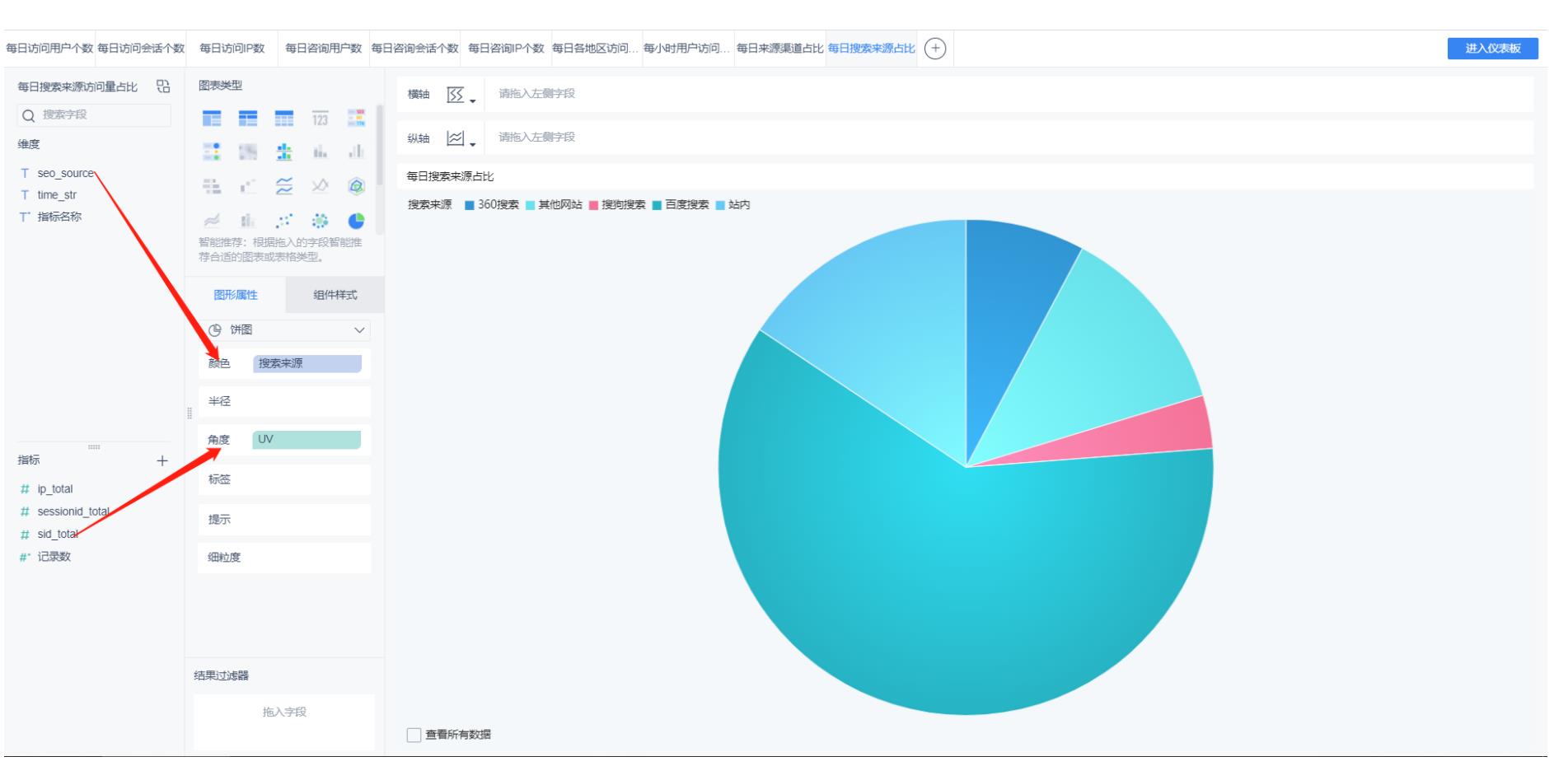Click the switch-dataset icon beside 每日搜索来源访问量占比
The image size is (1568, 780).
point(163,86)
